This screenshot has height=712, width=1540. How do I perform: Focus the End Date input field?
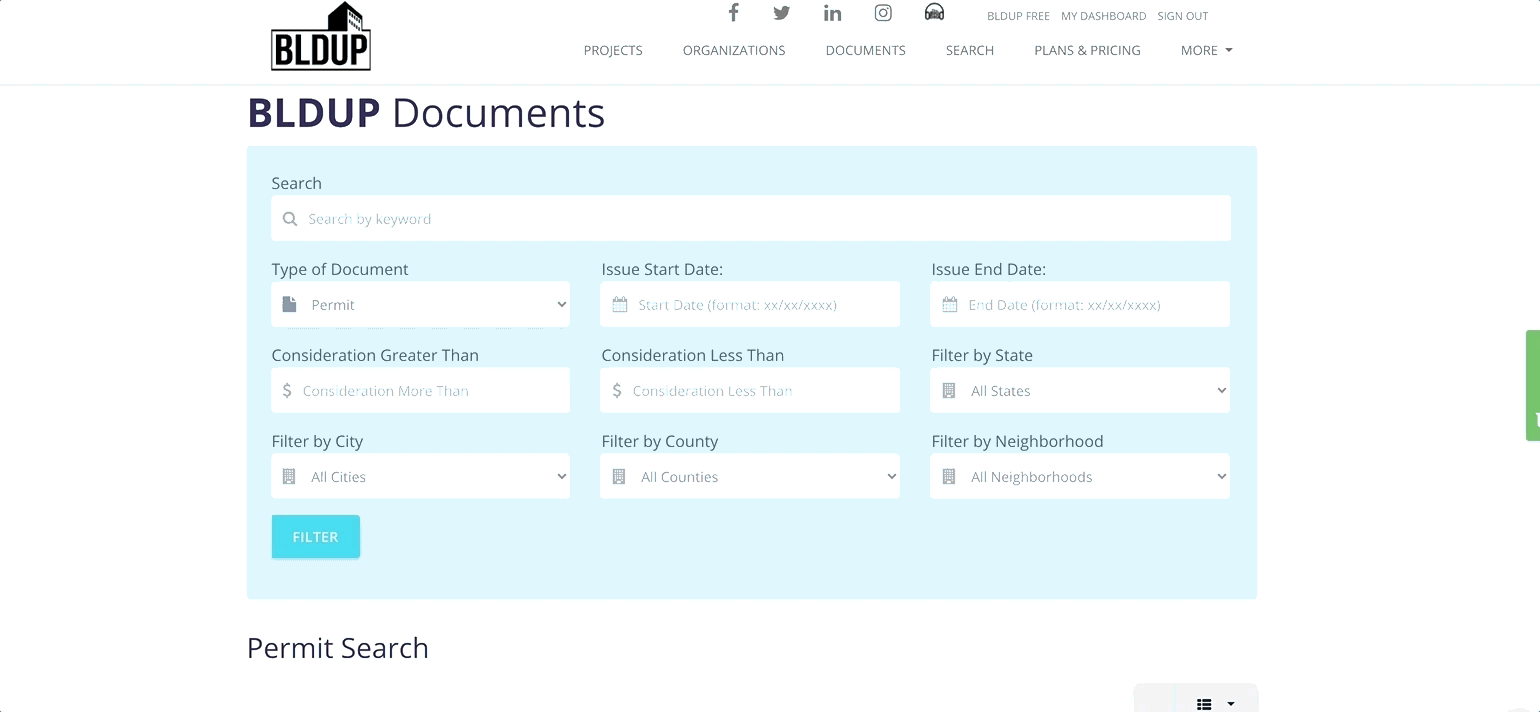[1080, 304]
